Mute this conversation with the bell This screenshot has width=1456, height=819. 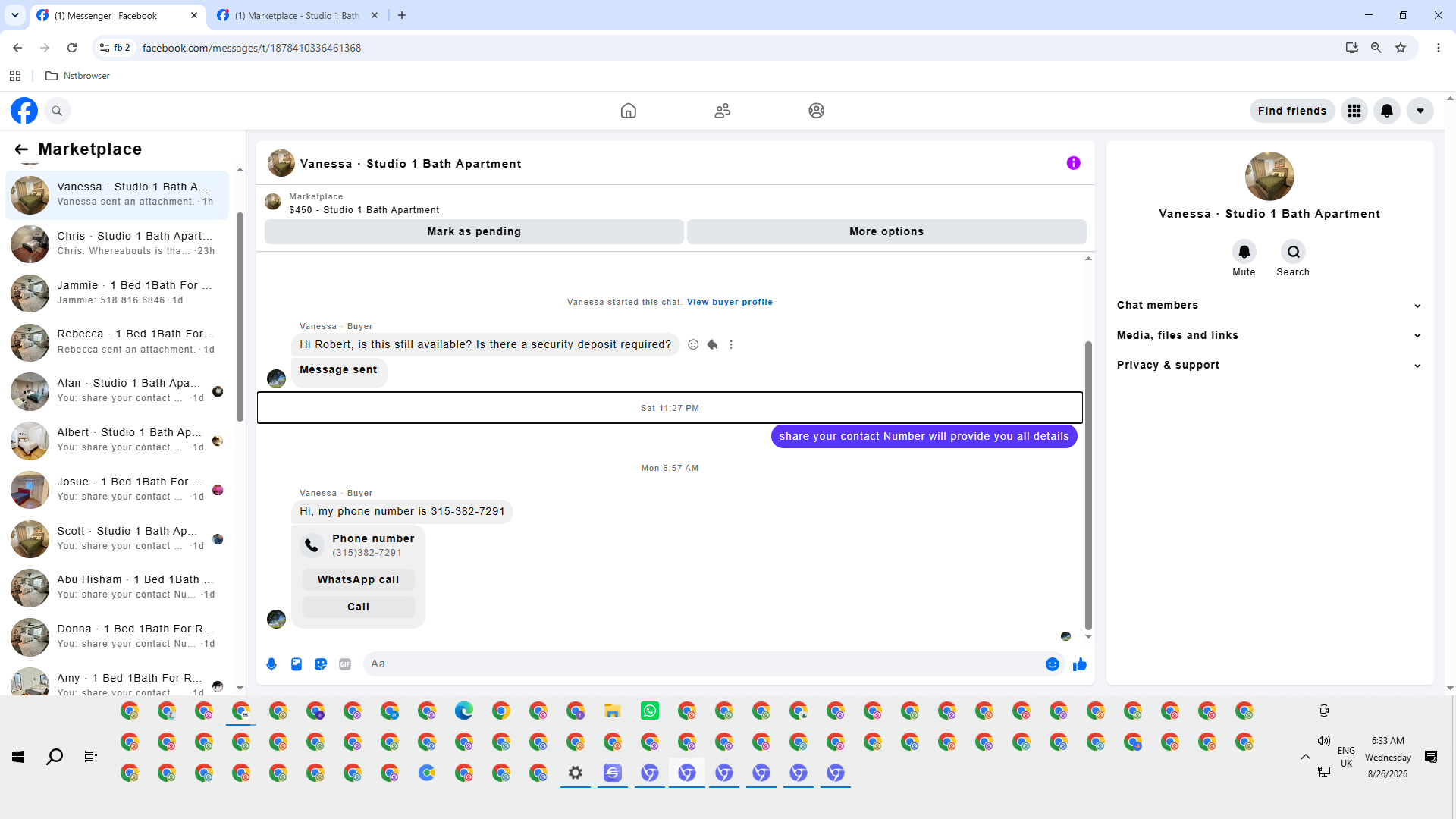(1244, 252)
